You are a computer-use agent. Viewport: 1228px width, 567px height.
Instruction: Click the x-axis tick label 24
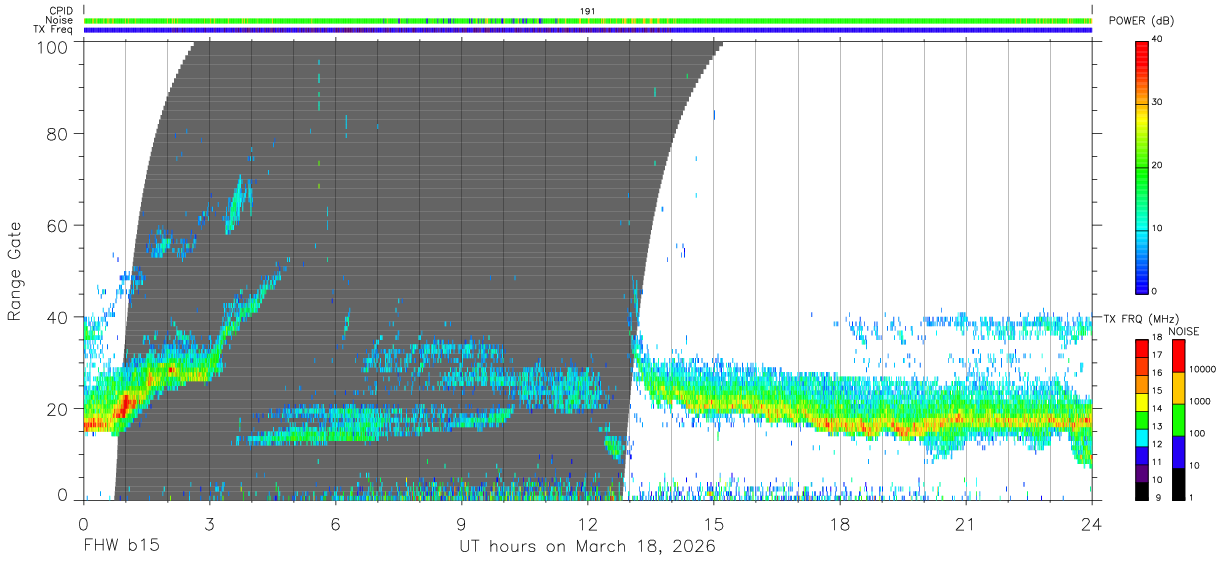pyautogui.click(x=1092, y=524)
